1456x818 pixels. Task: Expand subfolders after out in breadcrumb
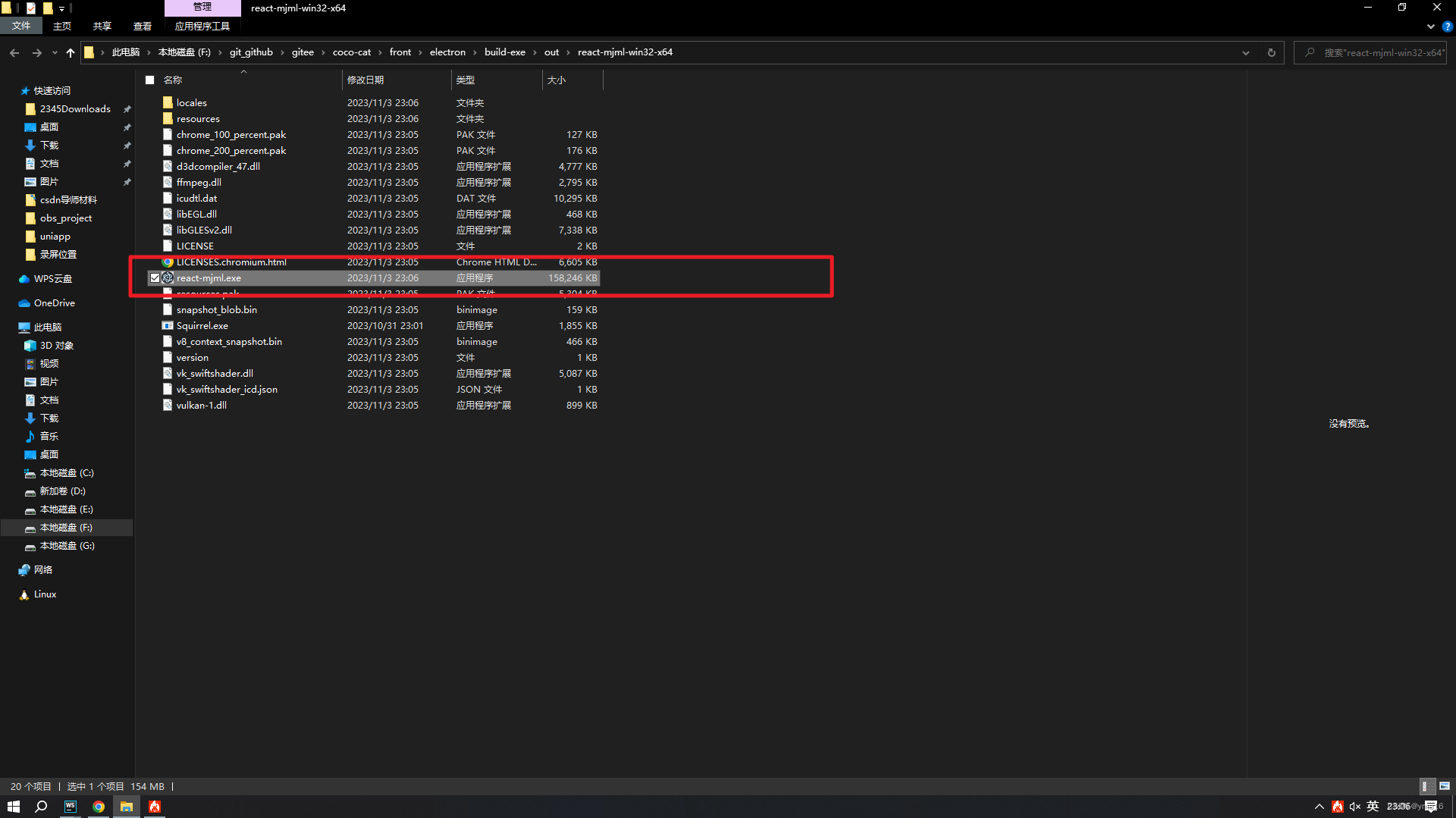point(568,52)
